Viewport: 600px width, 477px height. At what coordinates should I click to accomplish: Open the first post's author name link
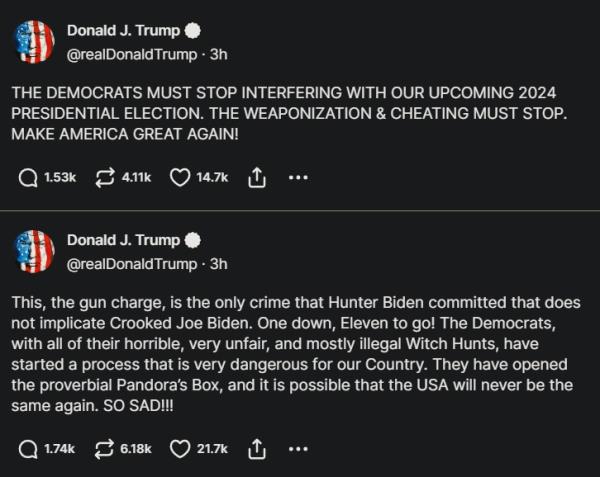(123, 30)
